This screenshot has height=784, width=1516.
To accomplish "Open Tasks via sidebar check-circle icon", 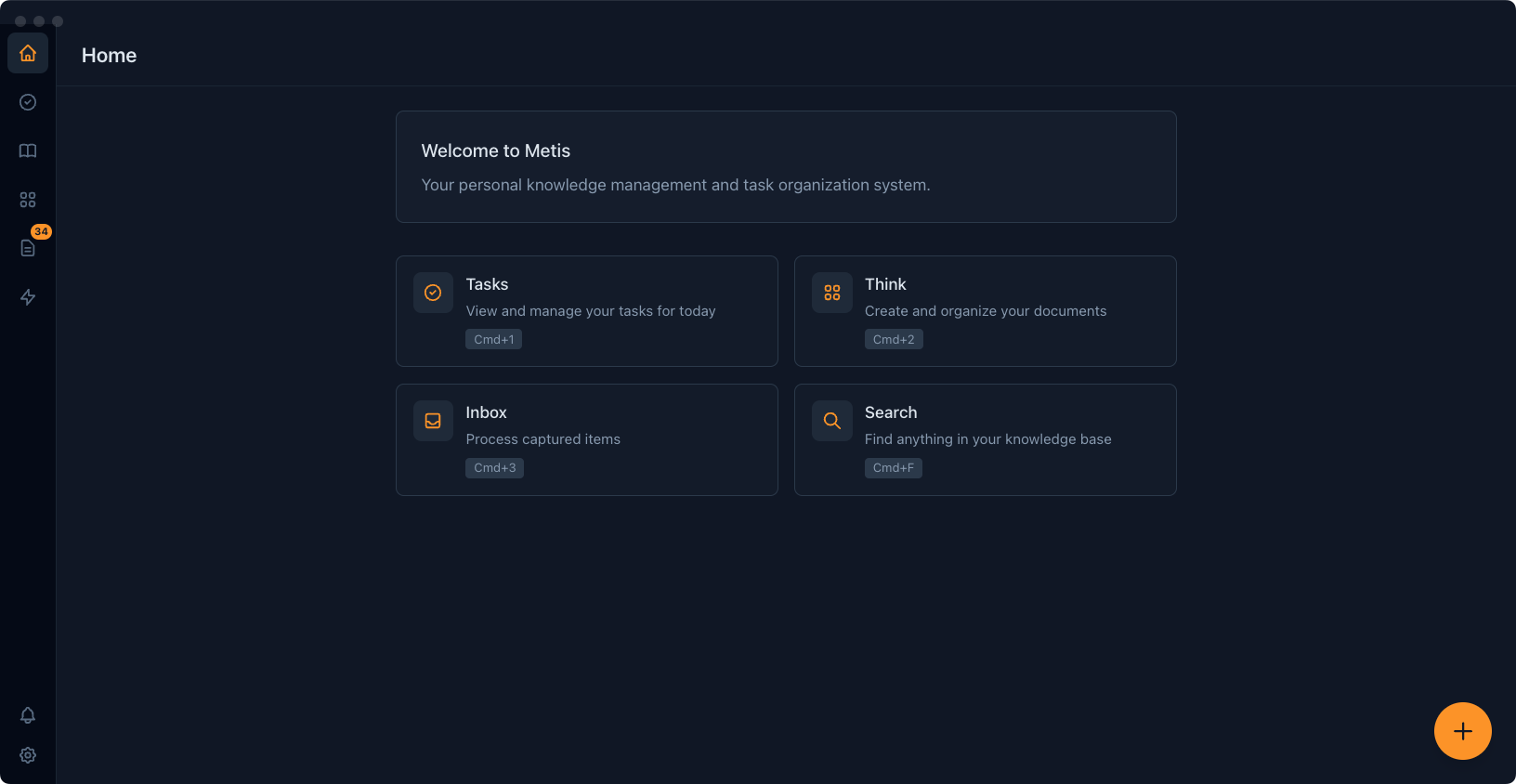I will pos(28,102).
